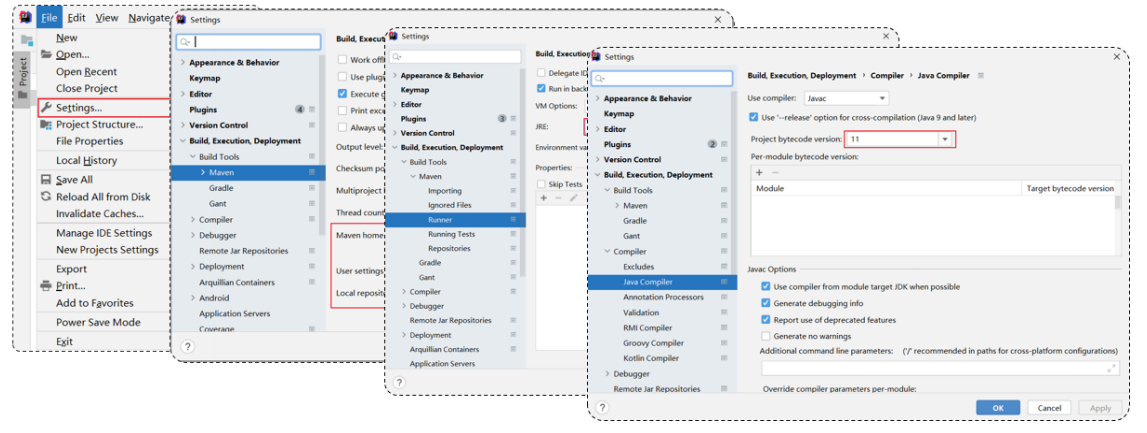Open Project bytecode version dropdown arrow
The width and height of the screenshot is (1147, 433).
point(945,138)
